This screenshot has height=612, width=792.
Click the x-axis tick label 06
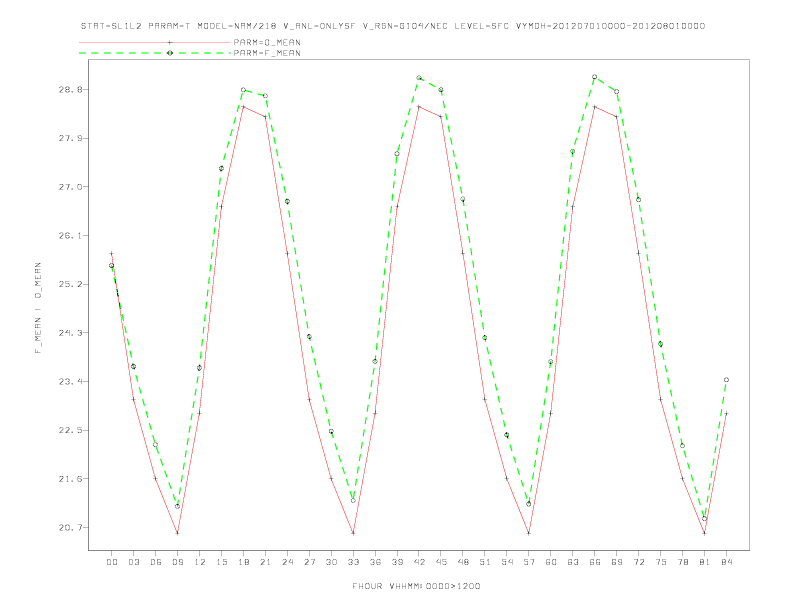click(156, 562)
